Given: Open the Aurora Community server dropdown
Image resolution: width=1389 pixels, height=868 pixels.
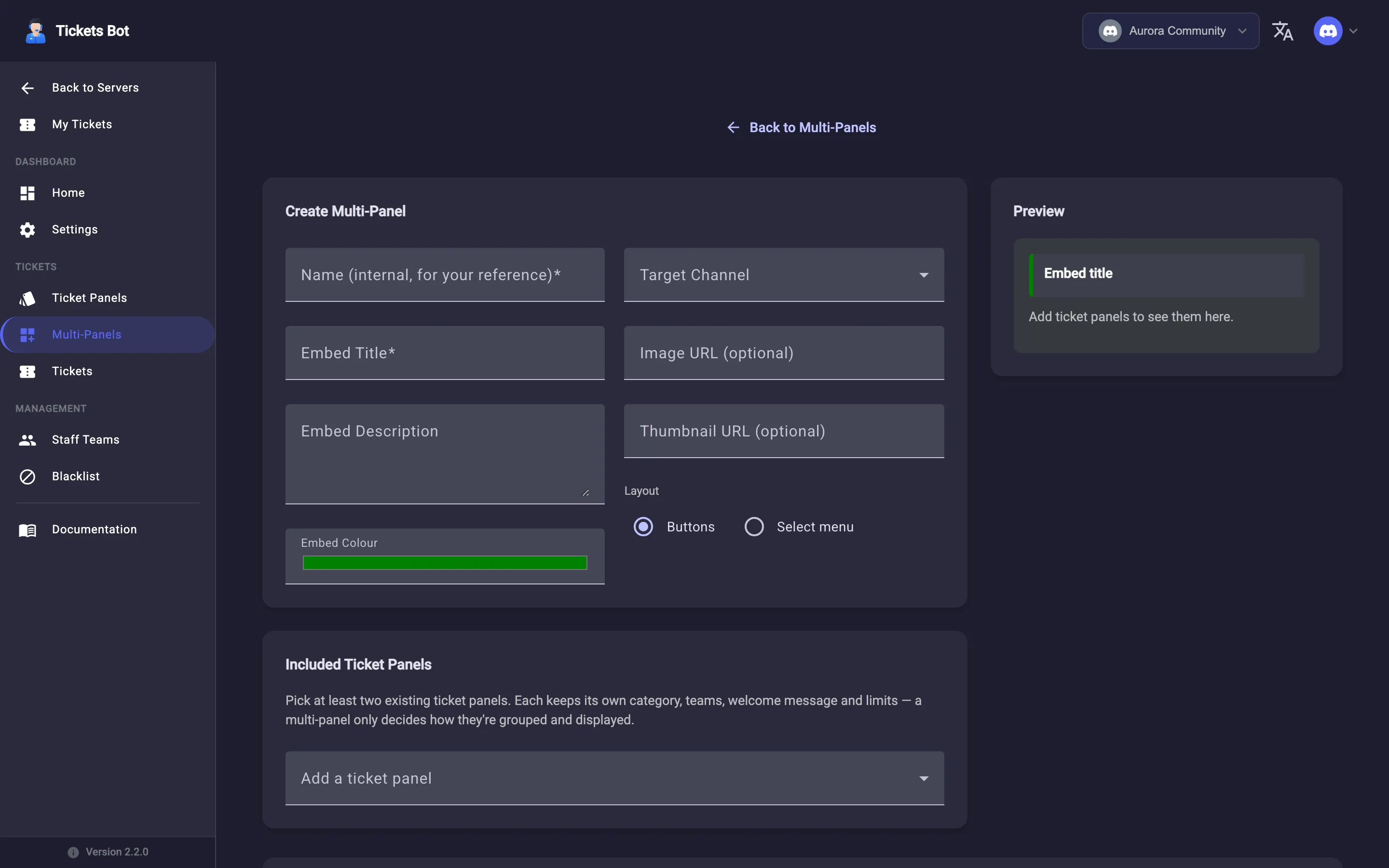Looking at the screenshot, I should (x=1171, y=31).
